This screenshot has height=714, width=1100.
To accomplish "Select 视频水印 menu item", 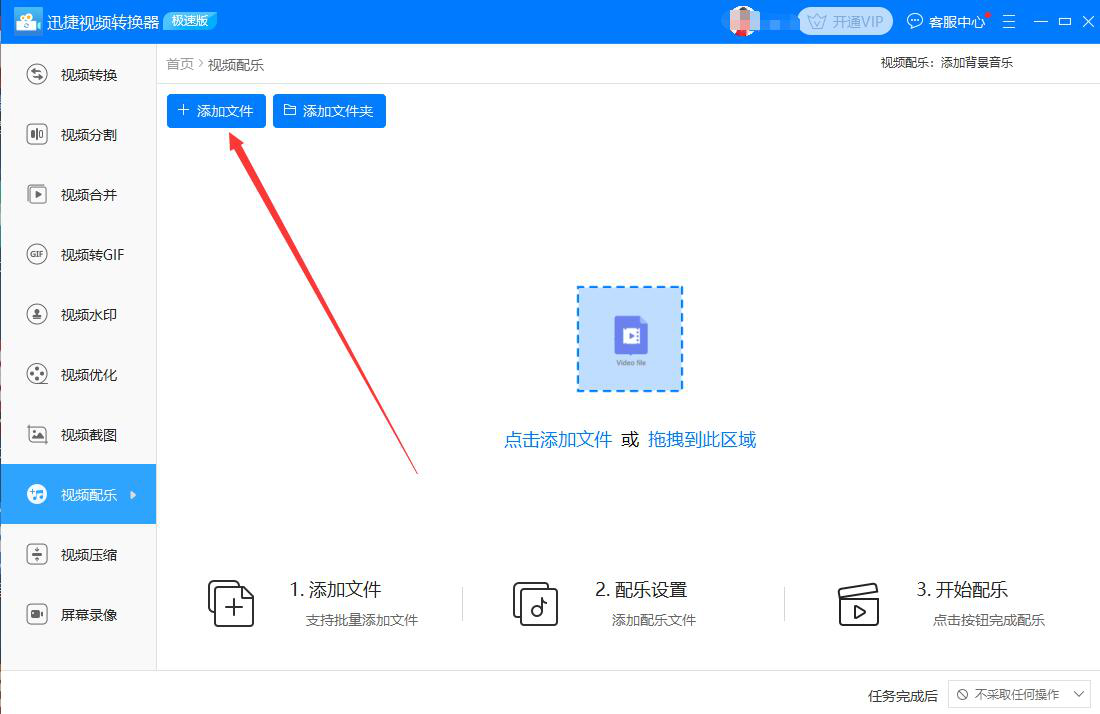I will tap(78, 314).
